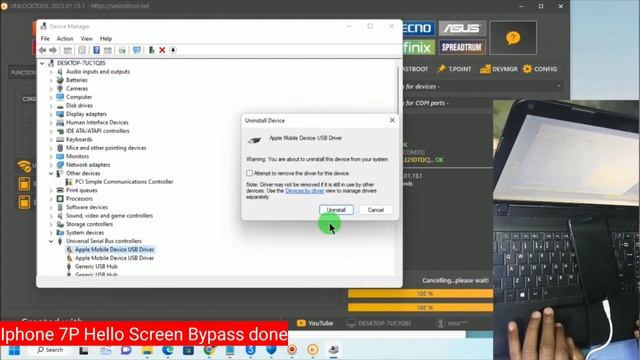Select the Display adapters category
The width and height of the screenshot is (640, 360).
86,114
